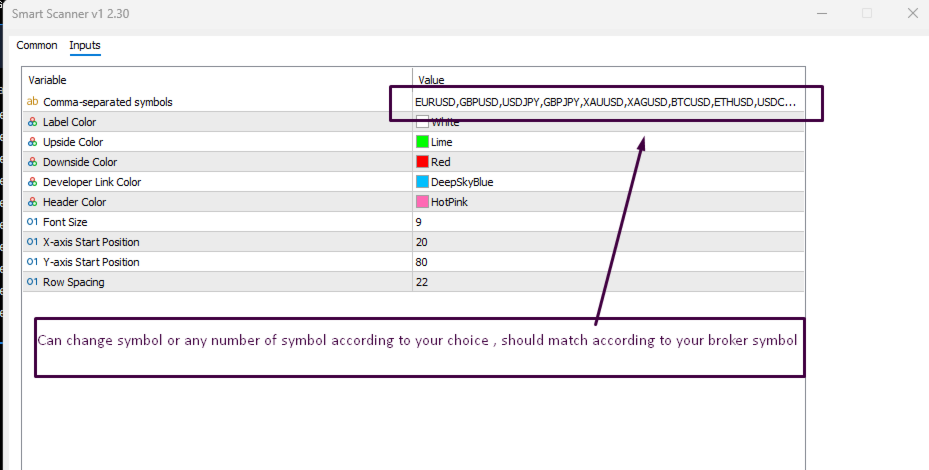Click the HotPink value text
Image resolution: width=929 pixels, height=470 pixels.
(450, 202)
